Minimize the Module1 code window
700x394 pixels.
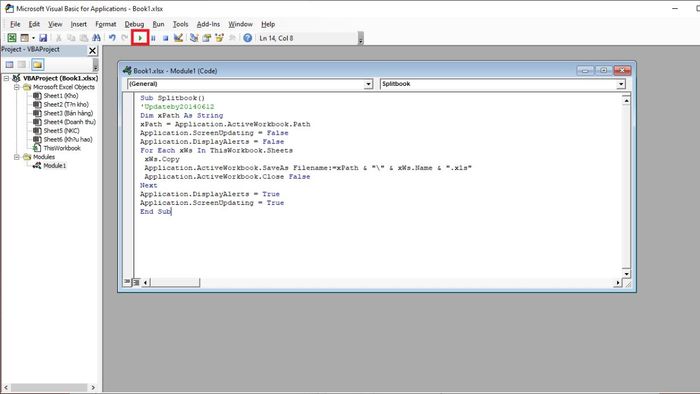point(585,71)
